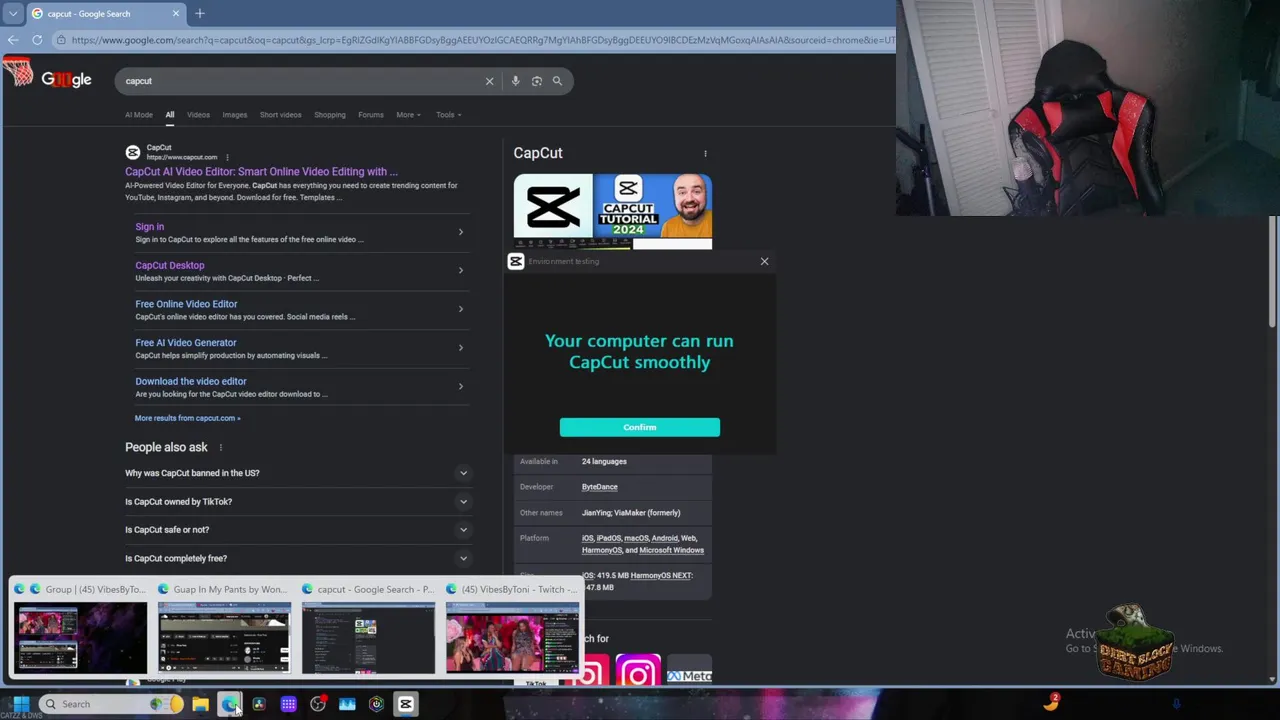Open CapCut AI Video Editor result title
The height and width of the screenshot is (720, 1280).
click(x=261, y=172)
